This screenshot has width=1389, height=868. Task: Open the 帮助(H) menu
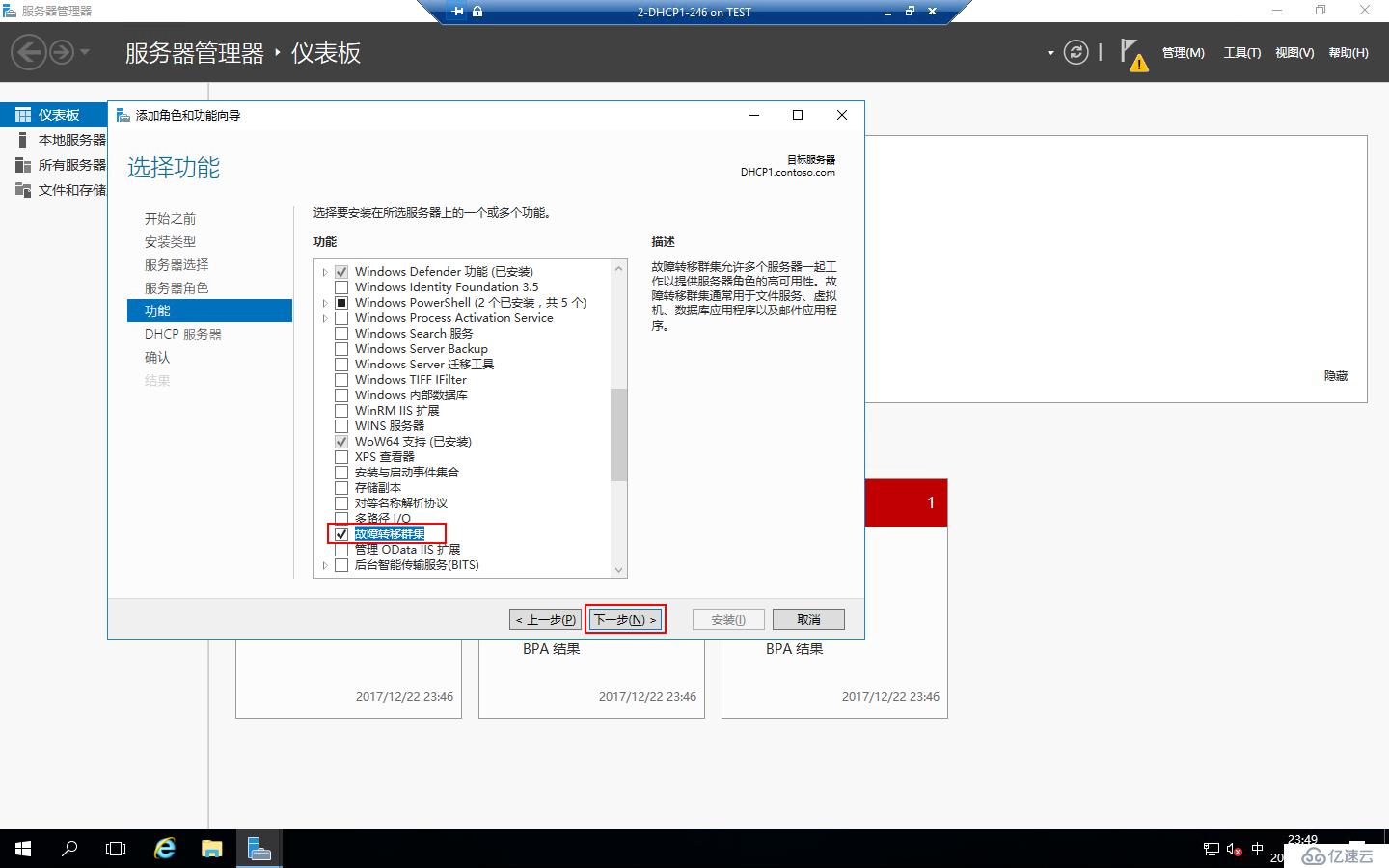[x=1348, y=53]
